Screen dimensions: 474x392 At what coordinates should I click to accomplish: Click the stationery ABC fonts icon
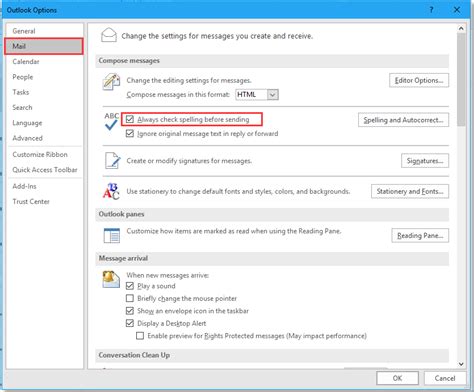tap(111, 191)
